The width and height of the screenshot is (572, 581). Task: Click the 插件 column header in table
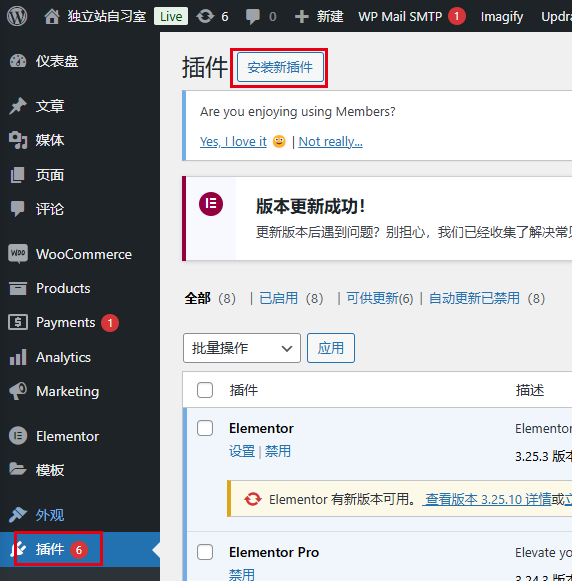[x=243, y=390]
